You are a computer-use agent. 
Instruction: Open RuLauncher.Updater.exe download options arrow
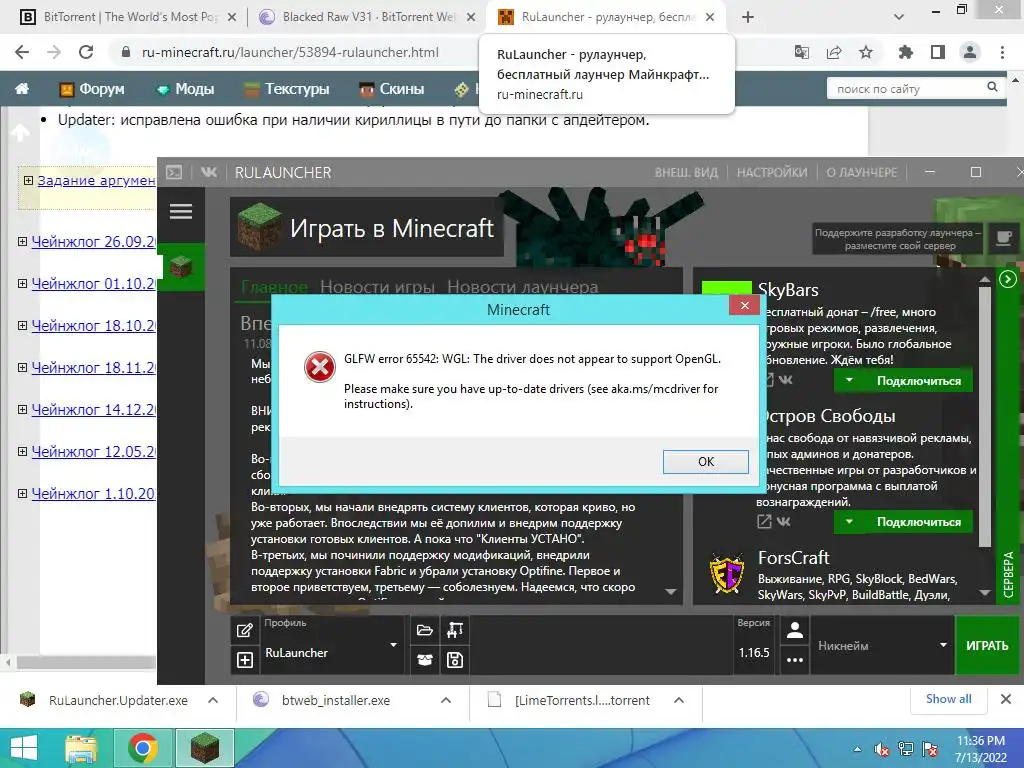[212, 700]
